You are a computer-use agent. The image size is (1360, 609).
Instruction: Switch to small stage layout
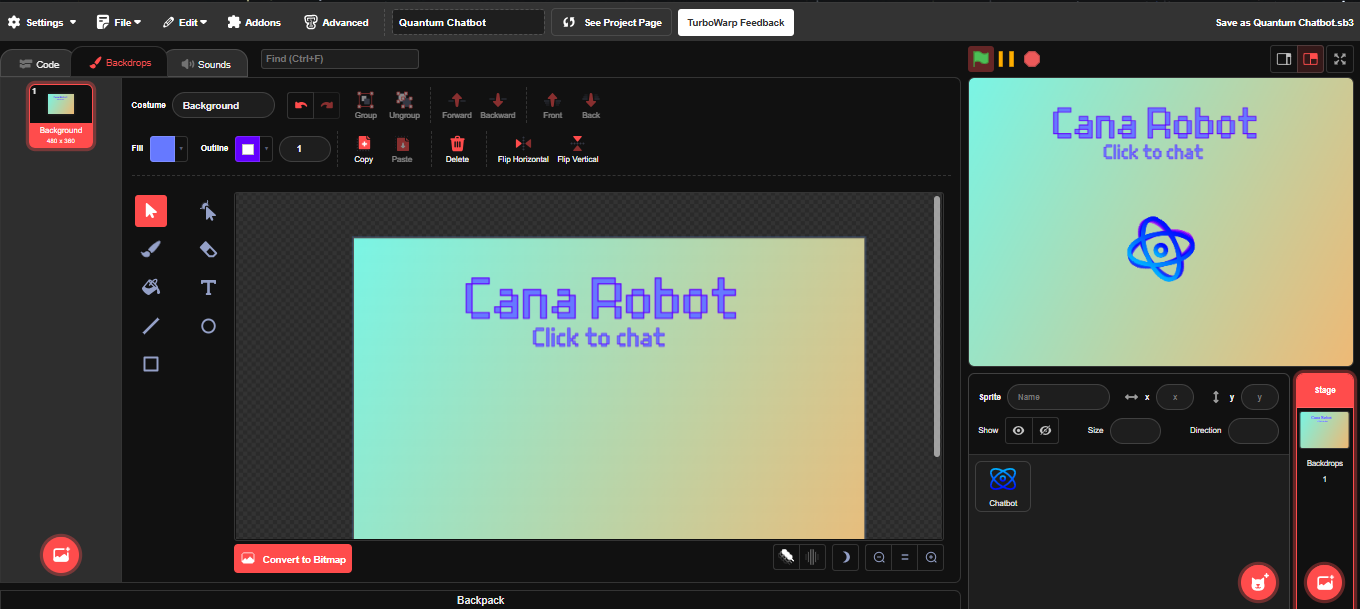1283,59
